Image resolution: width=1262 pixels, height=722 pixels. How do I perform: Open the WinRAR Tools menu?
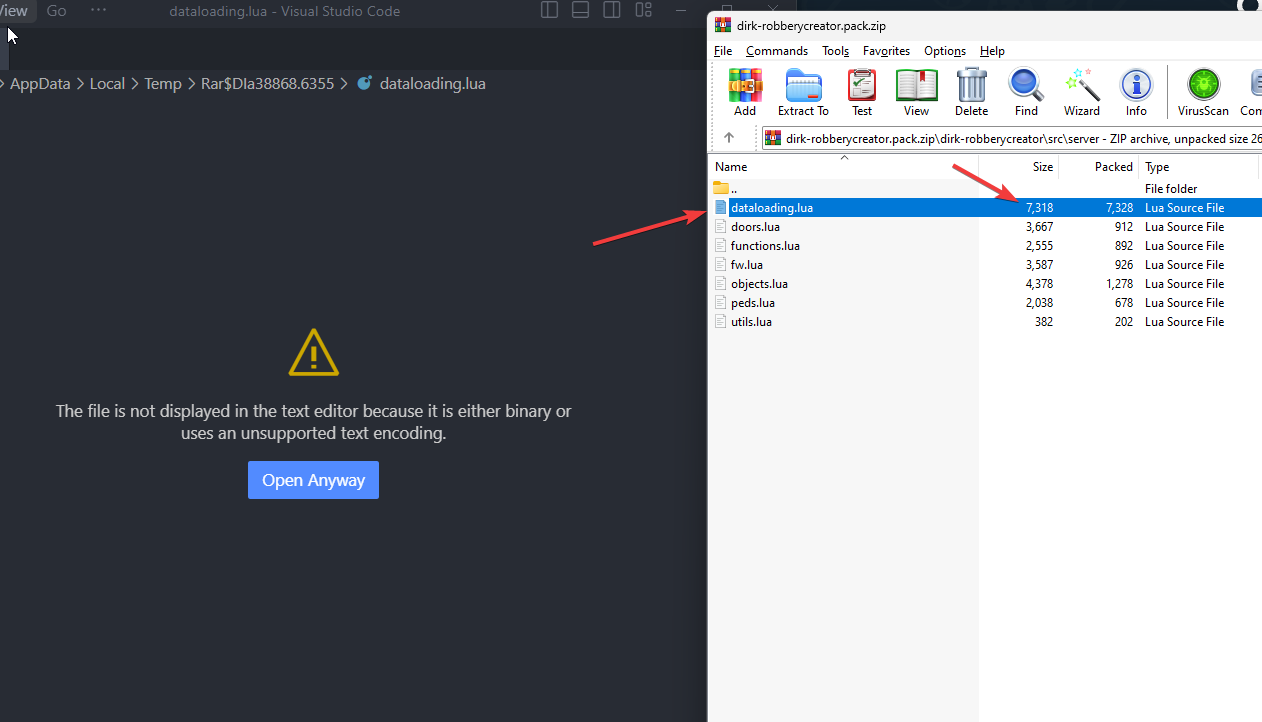(x=836, y=51)
